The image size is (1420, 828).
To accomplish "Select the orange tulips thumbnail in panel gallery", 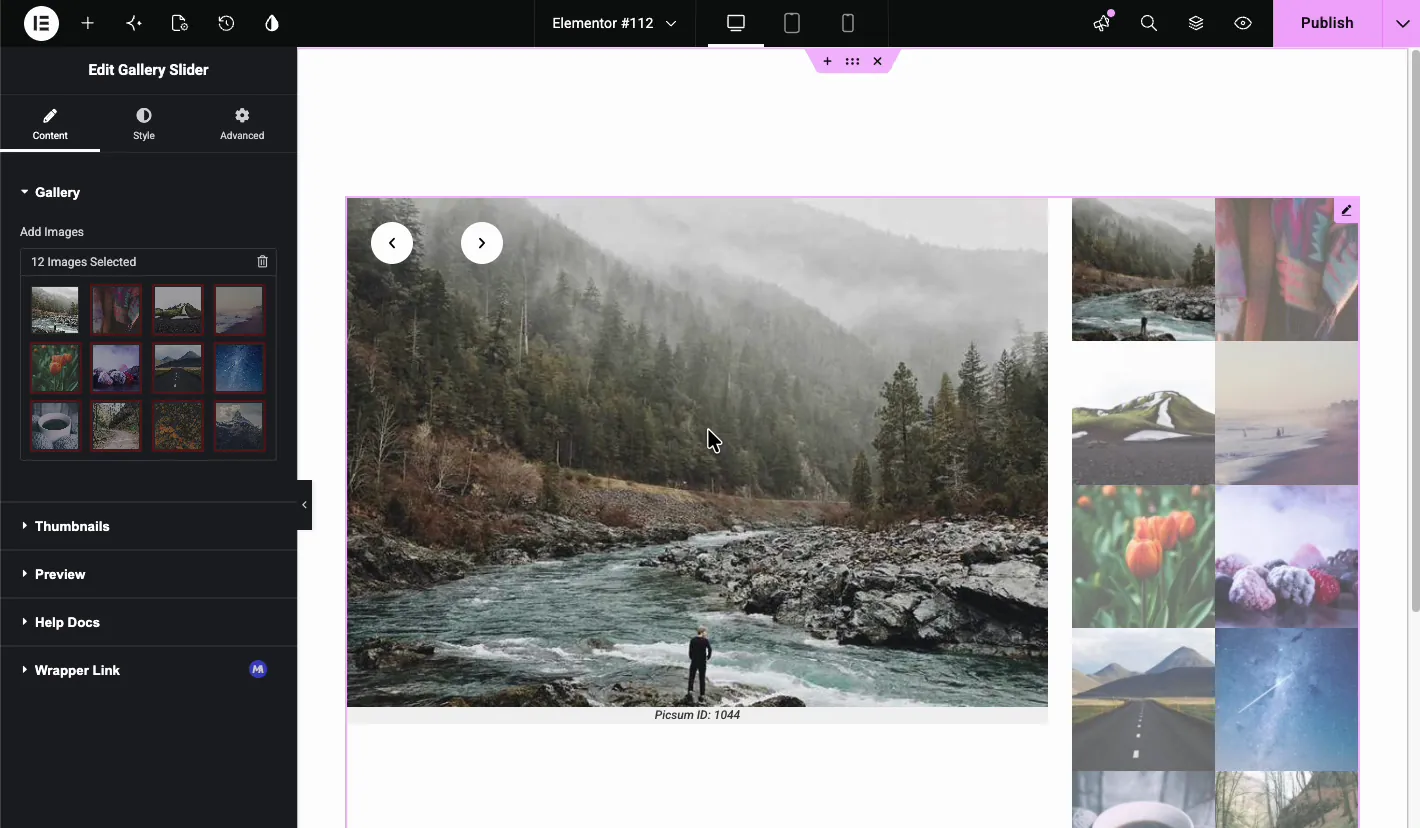I will (x=55, y=368).
